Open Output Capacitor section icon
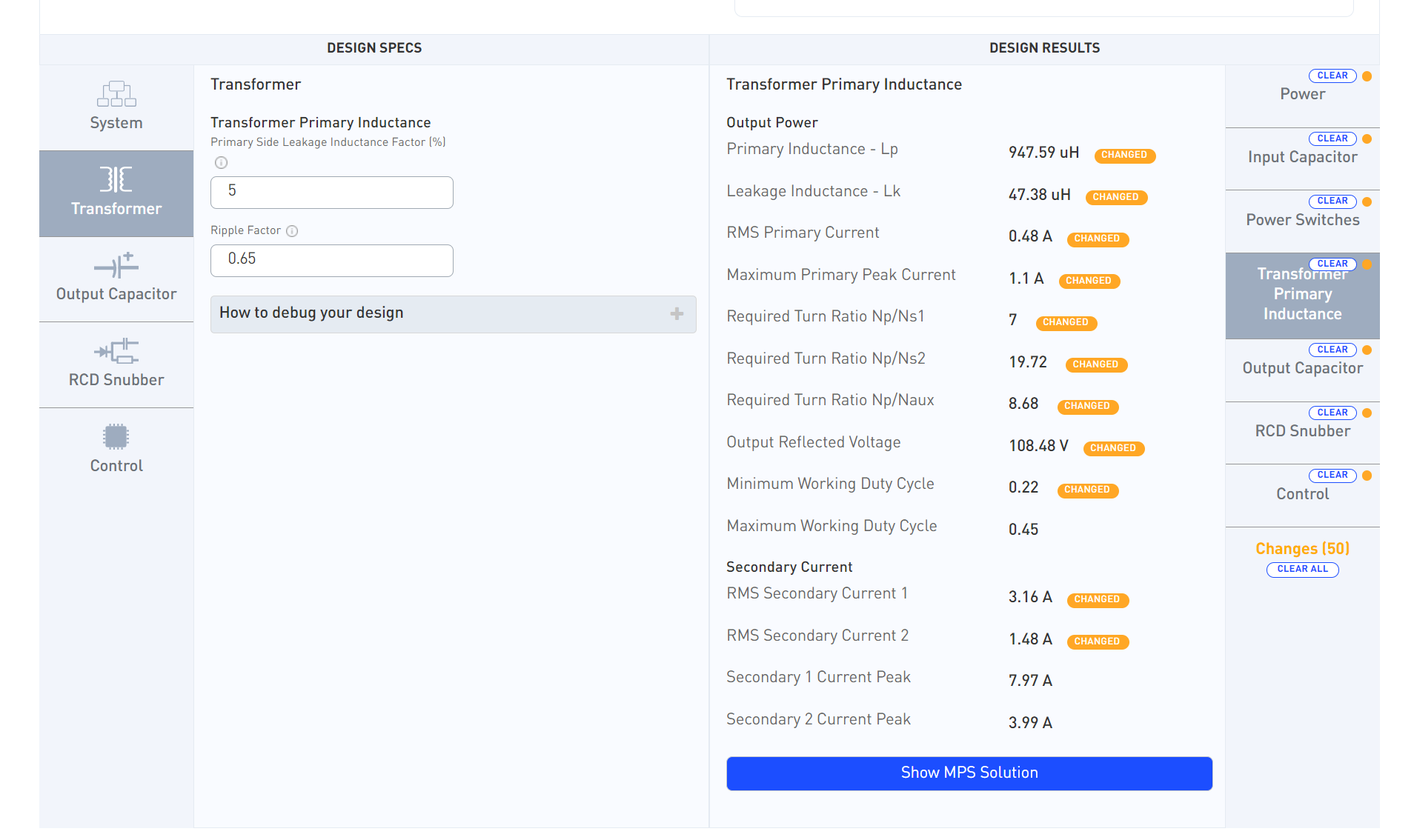Image resolution: width=1414 pixels, height=840 pixels. click(116, 265)
